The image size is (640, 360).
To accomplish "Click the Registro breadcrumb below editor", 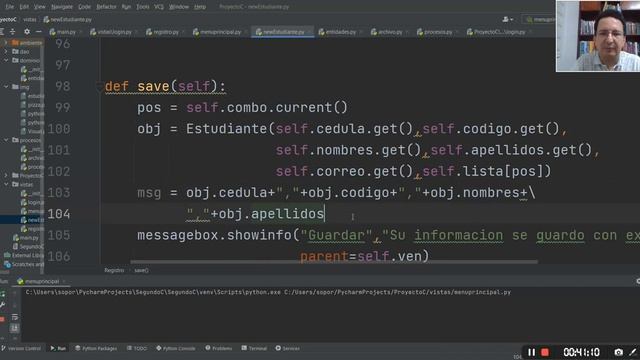I will point(114,270).
